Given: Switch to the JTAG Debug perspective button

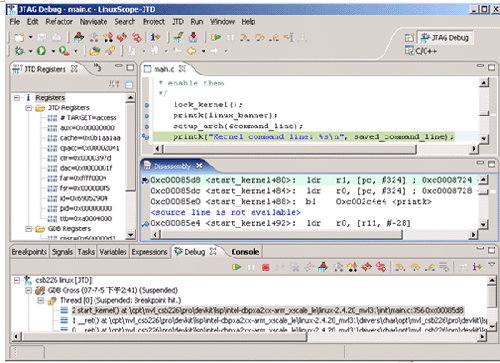Looking at the screenshot, I should click(x=445, y=38).
